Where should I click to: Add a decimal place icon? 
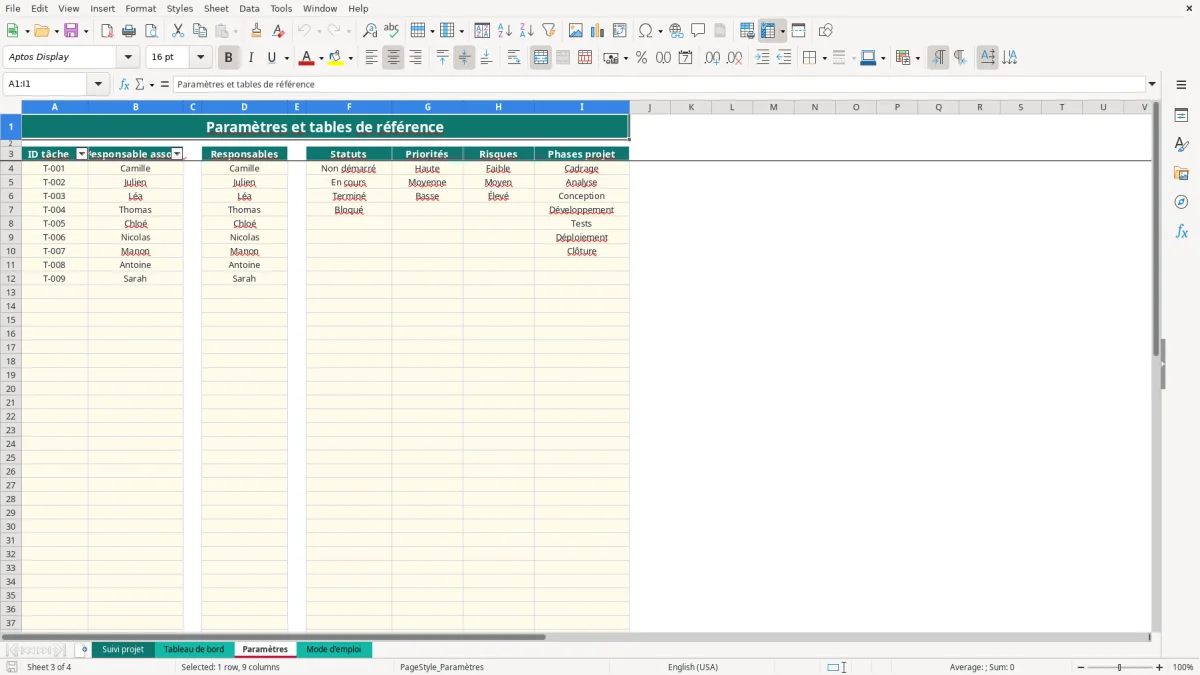712,58
